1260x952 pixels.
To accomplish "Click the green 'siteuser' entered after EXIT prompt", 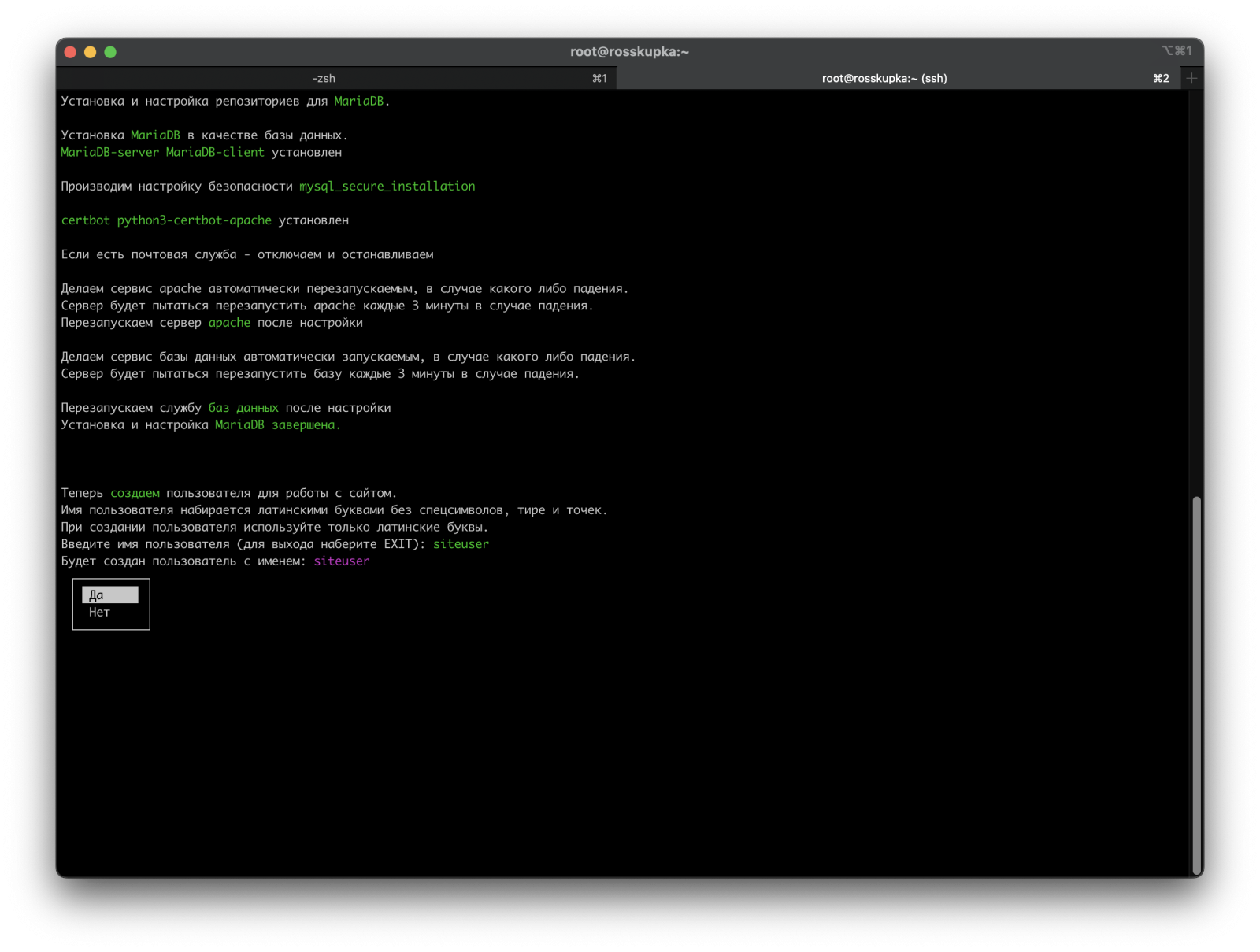I will point(461,544).
